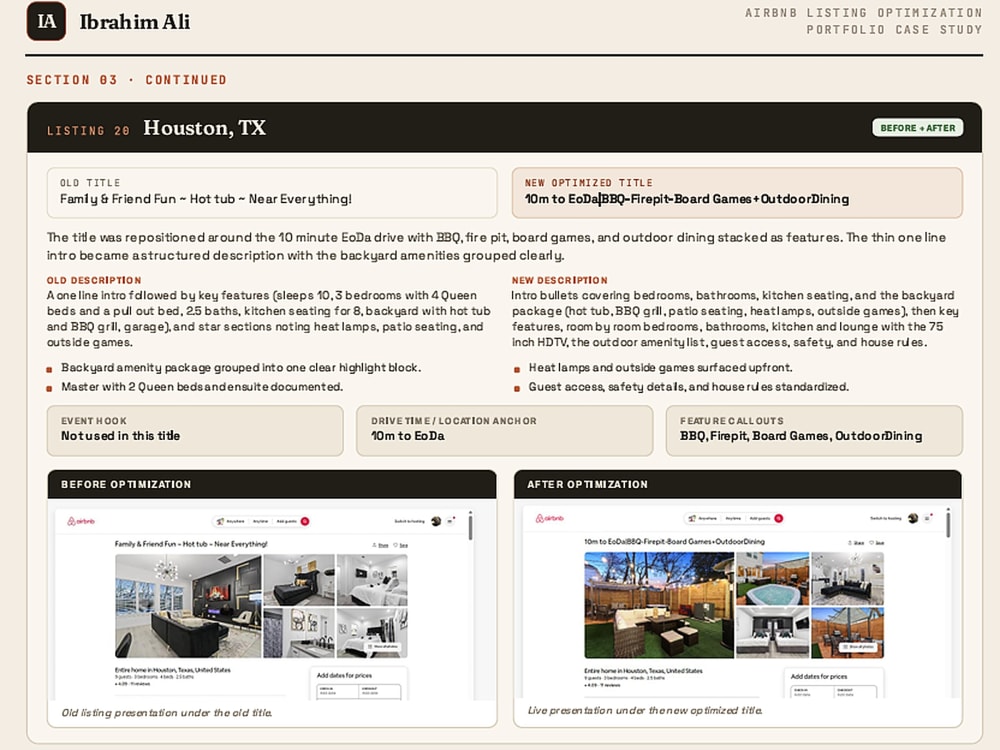
Task: Click the scrollbar in the before screenshot
Action: (x=471, y=527)
